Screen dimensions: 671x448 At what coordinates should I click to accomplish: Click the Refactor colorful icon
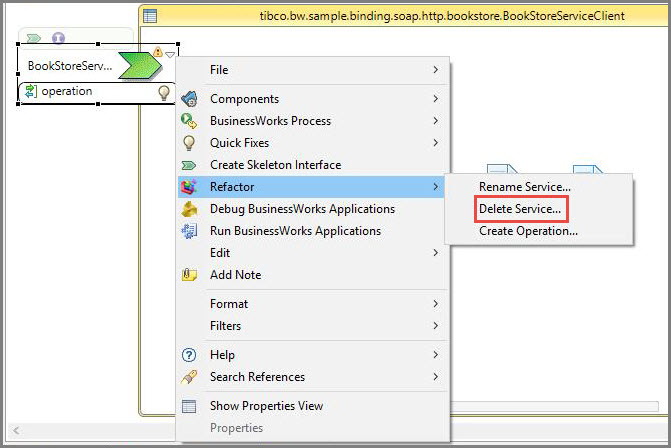click(189, 187)
